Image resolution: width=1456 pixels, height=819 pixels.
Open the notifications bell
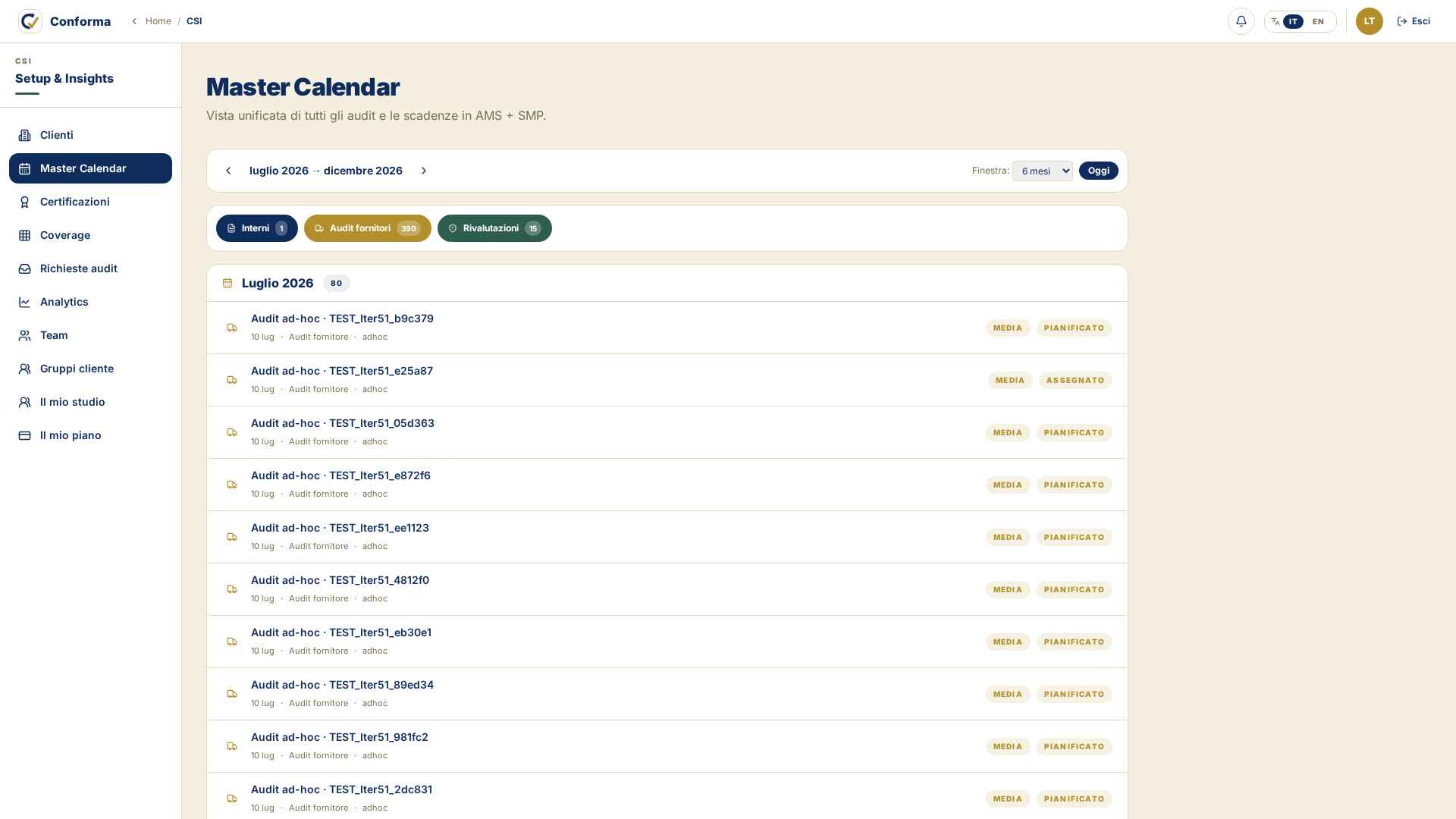1241,21
